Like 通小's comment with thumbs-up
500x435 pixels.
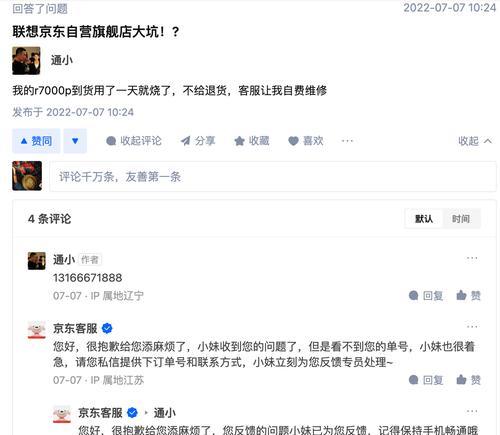pos(468,295)
